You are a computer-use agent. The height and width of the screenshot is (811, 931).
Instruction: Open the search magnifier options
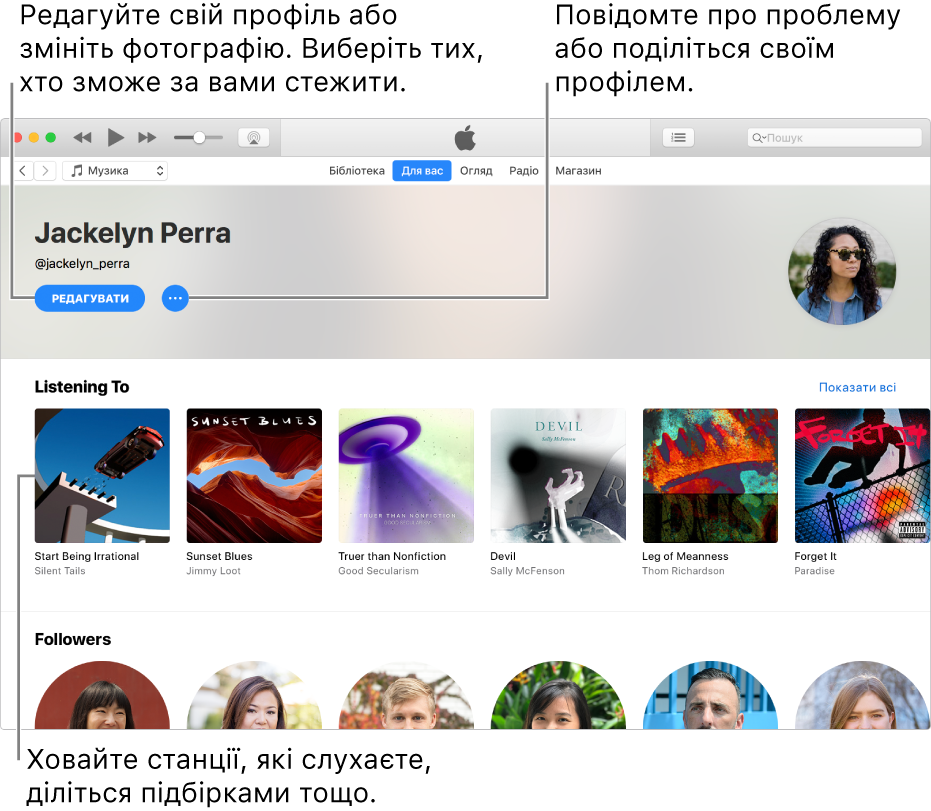[x=759, y=138]
